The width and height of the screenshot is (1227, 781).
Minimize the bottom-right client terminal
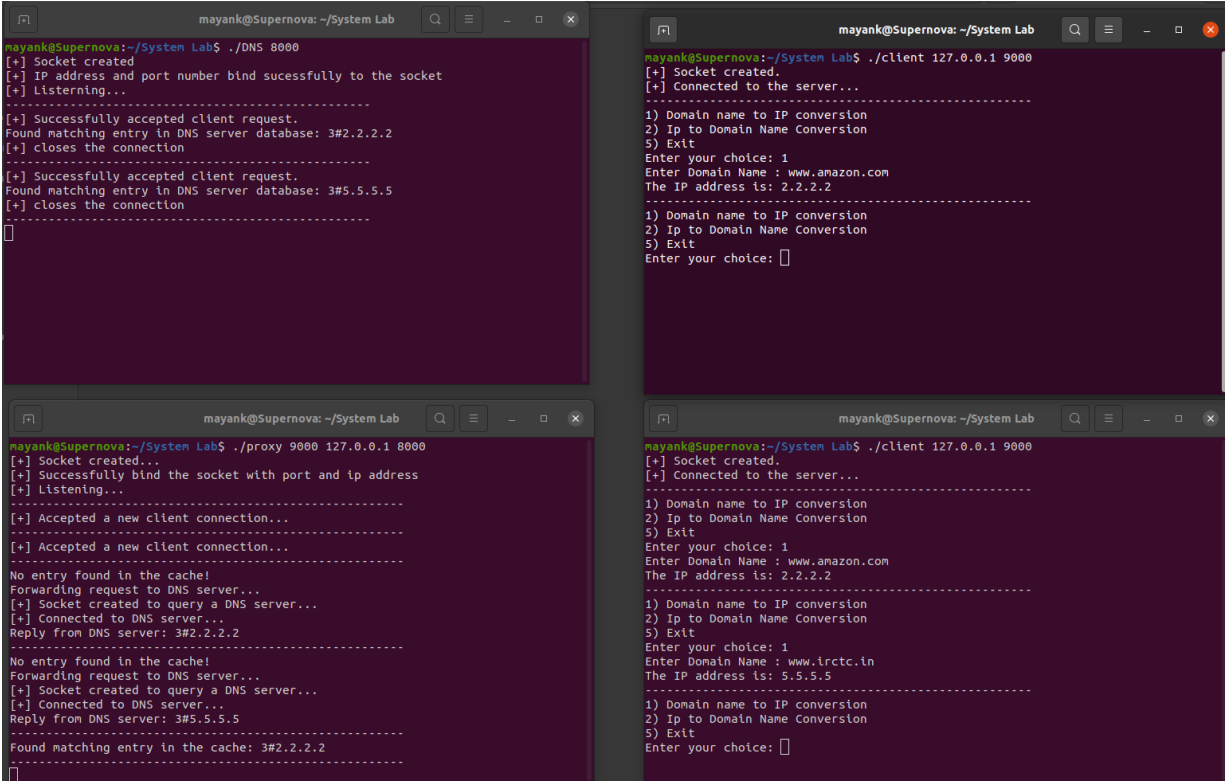pos(1147,418)
